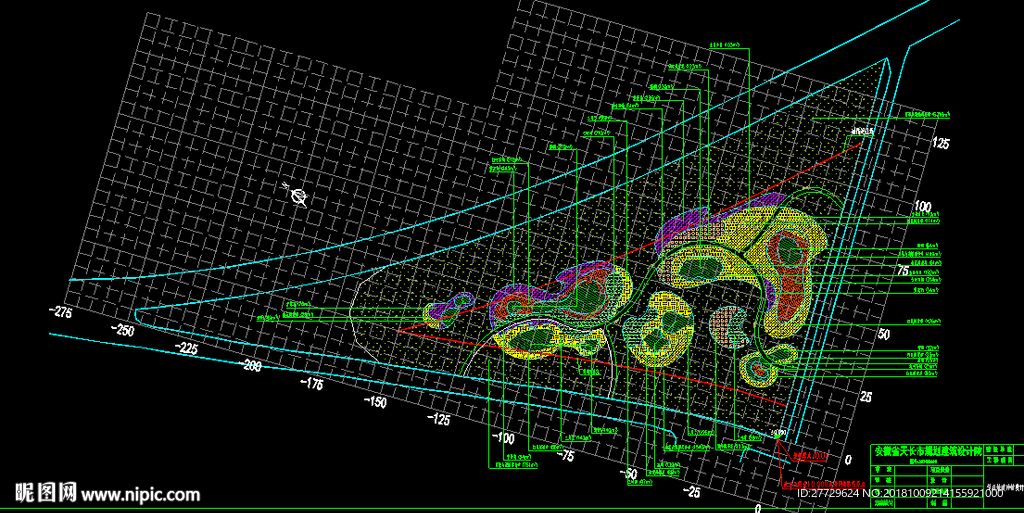Pick the 50 vertical grid label
The width and height of the screenshot is (1024, 513).
pyautogui.click(x=884, y=334)
